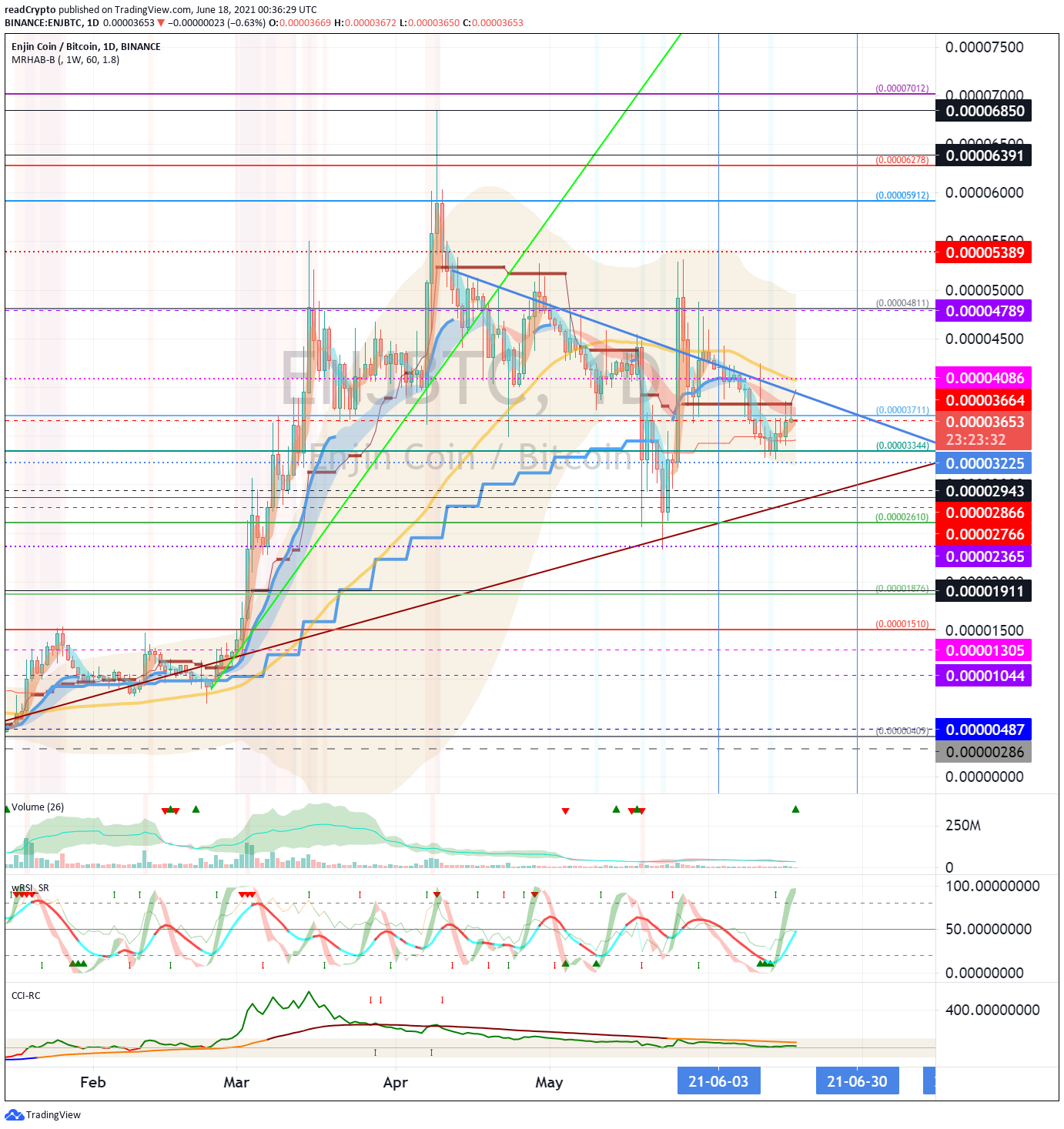Image resolution: width=1064 pixels, height=1129 pixels.
Task: Click the TradingView text link at bottom
Action: [x=53, y=1114]
